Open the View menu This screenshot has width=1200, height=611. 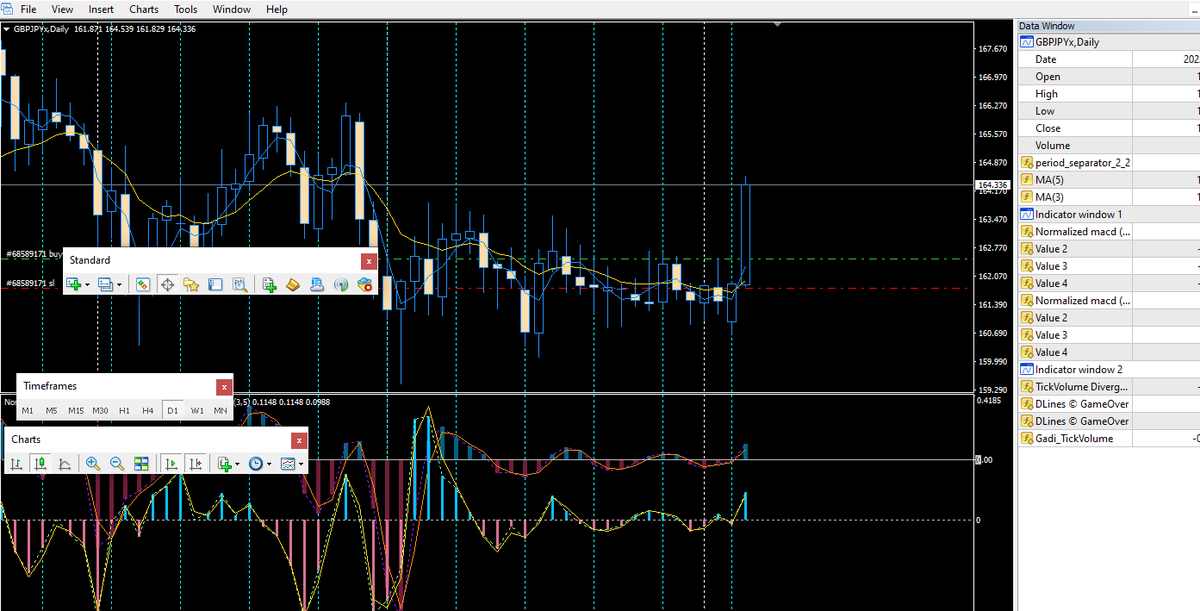tap(62, 9)
